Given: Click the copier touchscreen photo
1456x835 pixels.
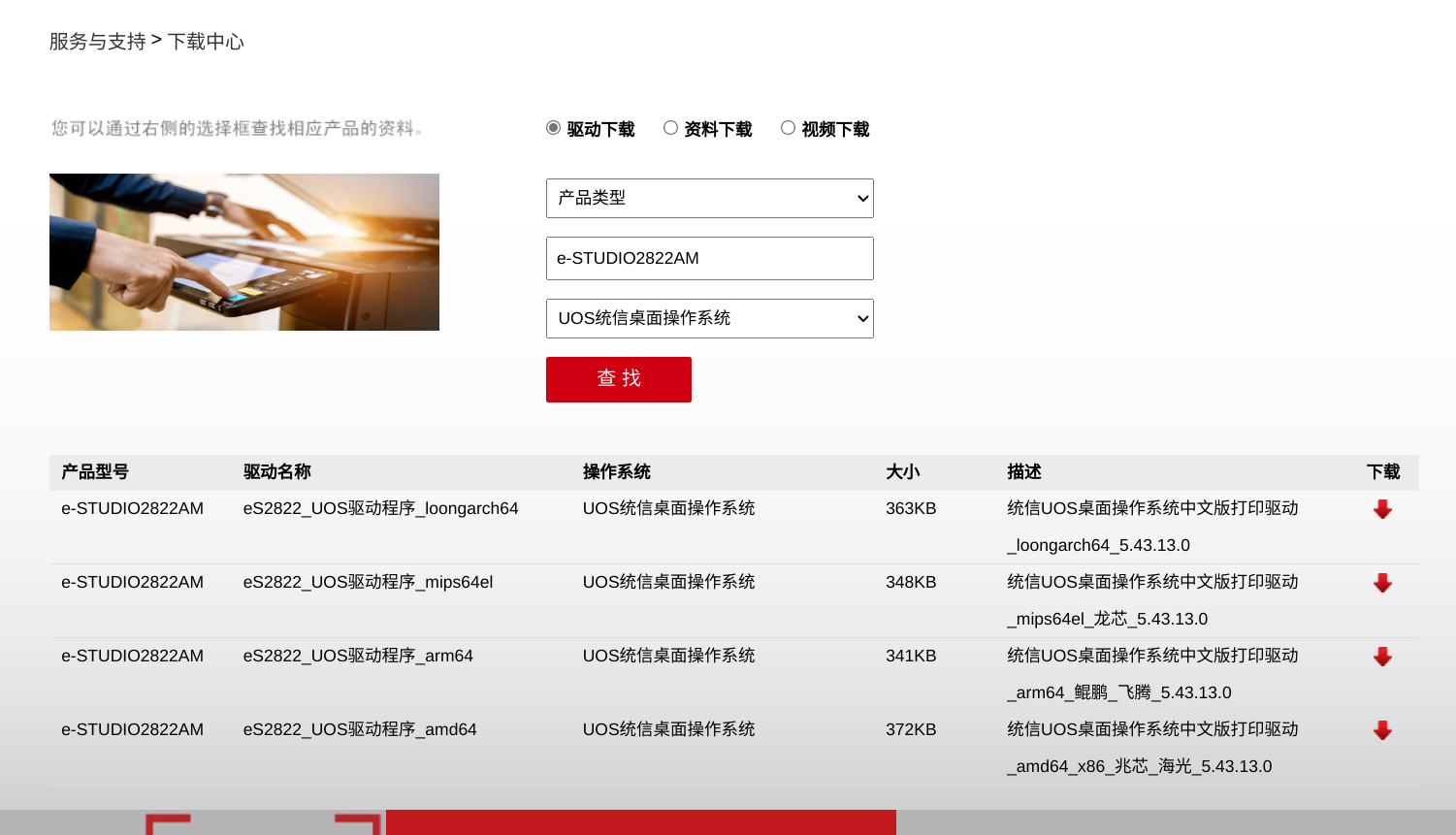Looking at the screenshot, I should [x=244, y=252].
